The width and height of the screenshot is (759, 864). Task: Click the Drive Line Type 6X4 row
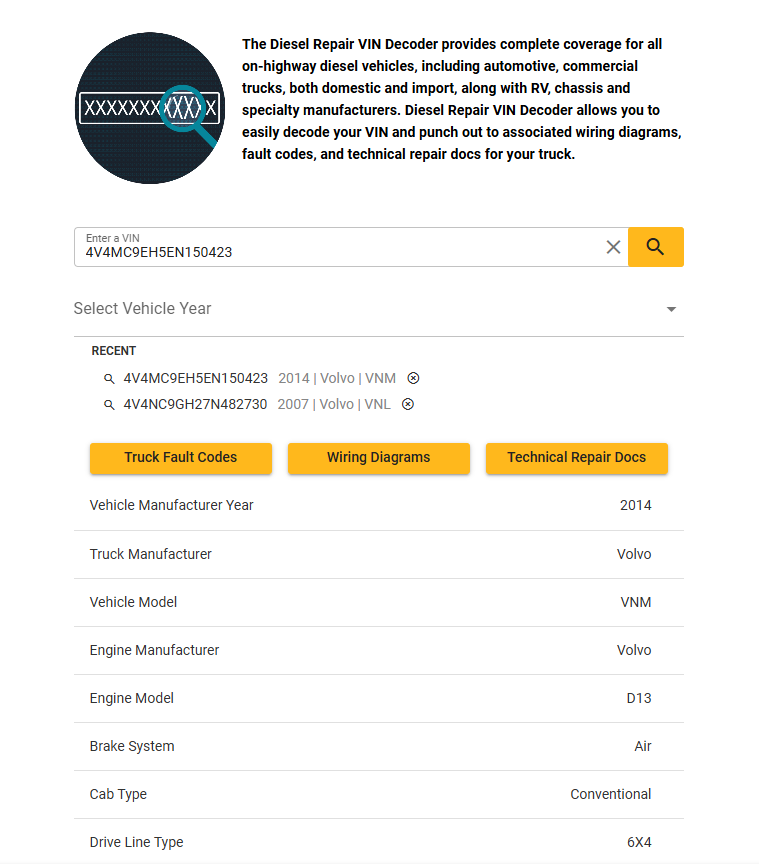pyautogui.click(x=379, y=841)
